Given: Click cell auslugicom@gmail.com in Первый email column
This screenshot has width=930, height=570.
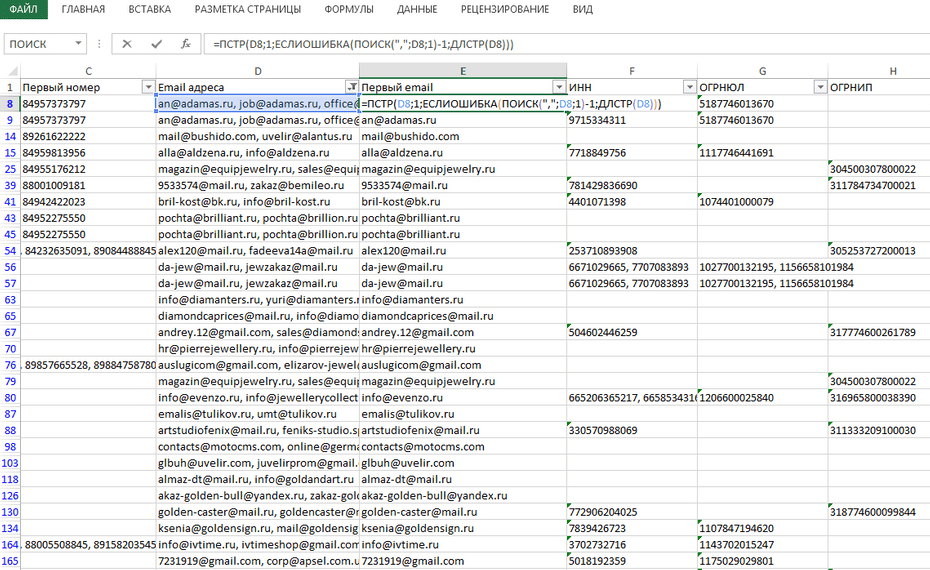Looking at the screenshot, I should (x=463, y=365).
